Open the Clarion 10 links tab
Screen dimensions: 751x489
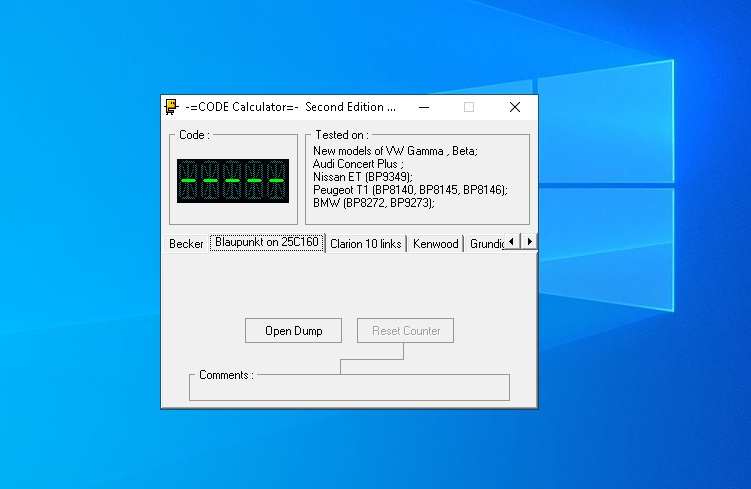point(366,244)
